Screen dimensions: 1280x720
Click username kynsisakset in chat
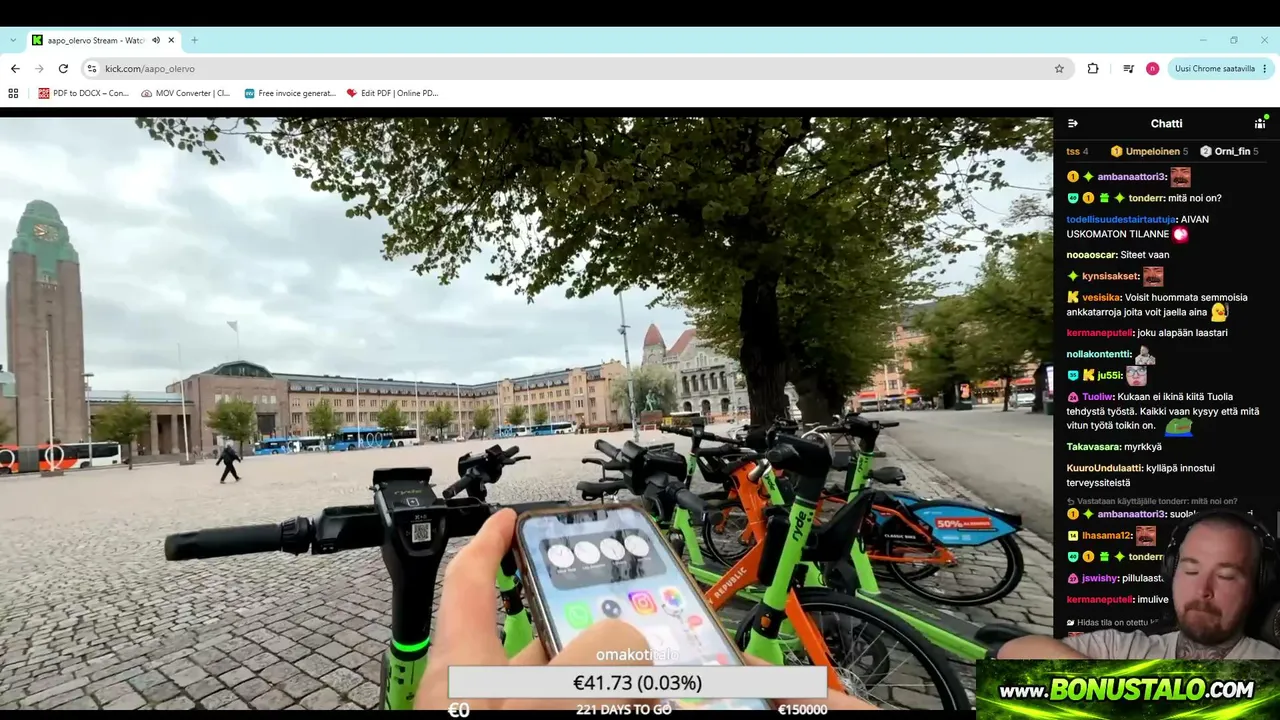click(x=1110, y=276)
